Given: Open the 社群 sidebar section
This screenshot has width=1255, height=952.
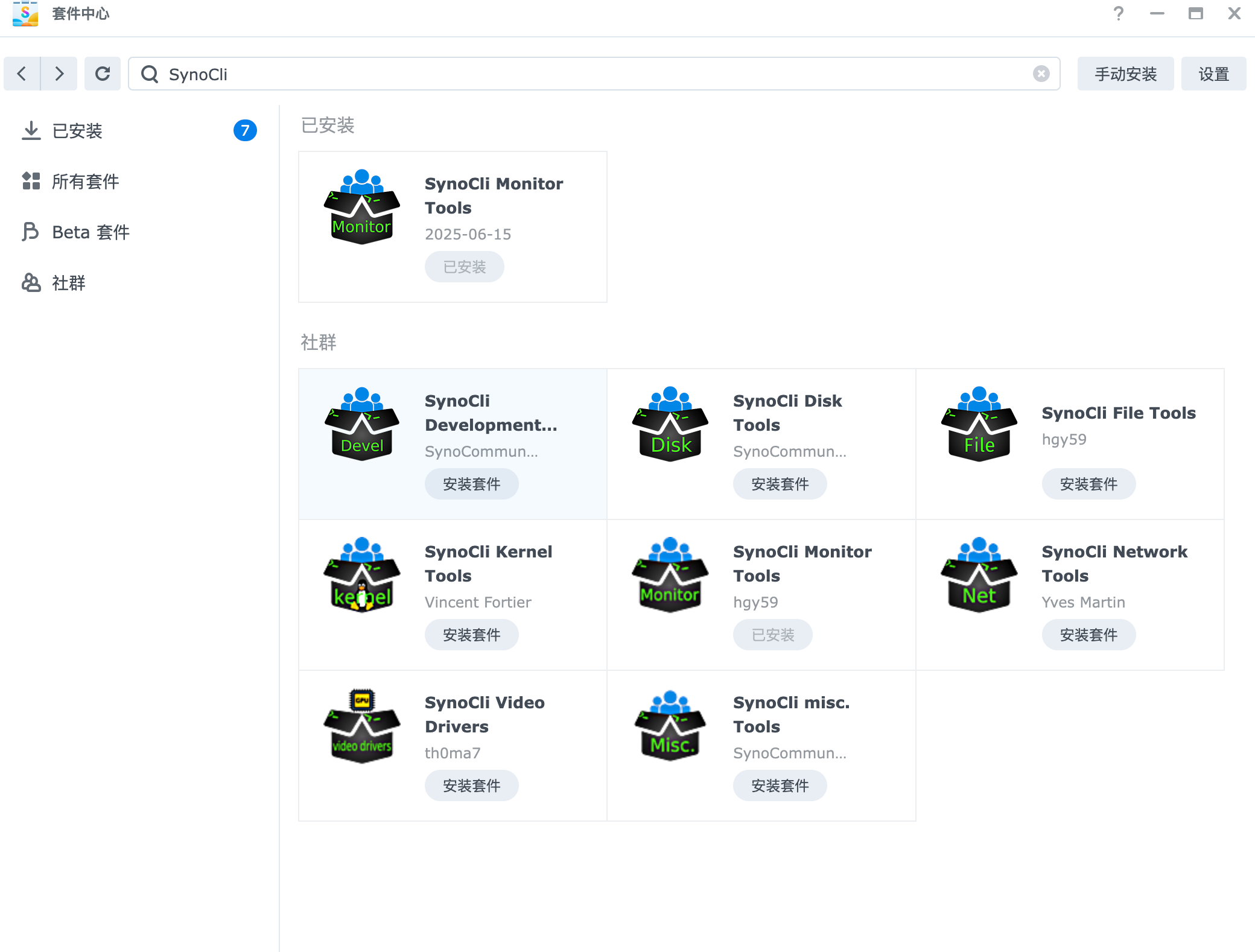Looking at the screenshot, I should (69, 282).
